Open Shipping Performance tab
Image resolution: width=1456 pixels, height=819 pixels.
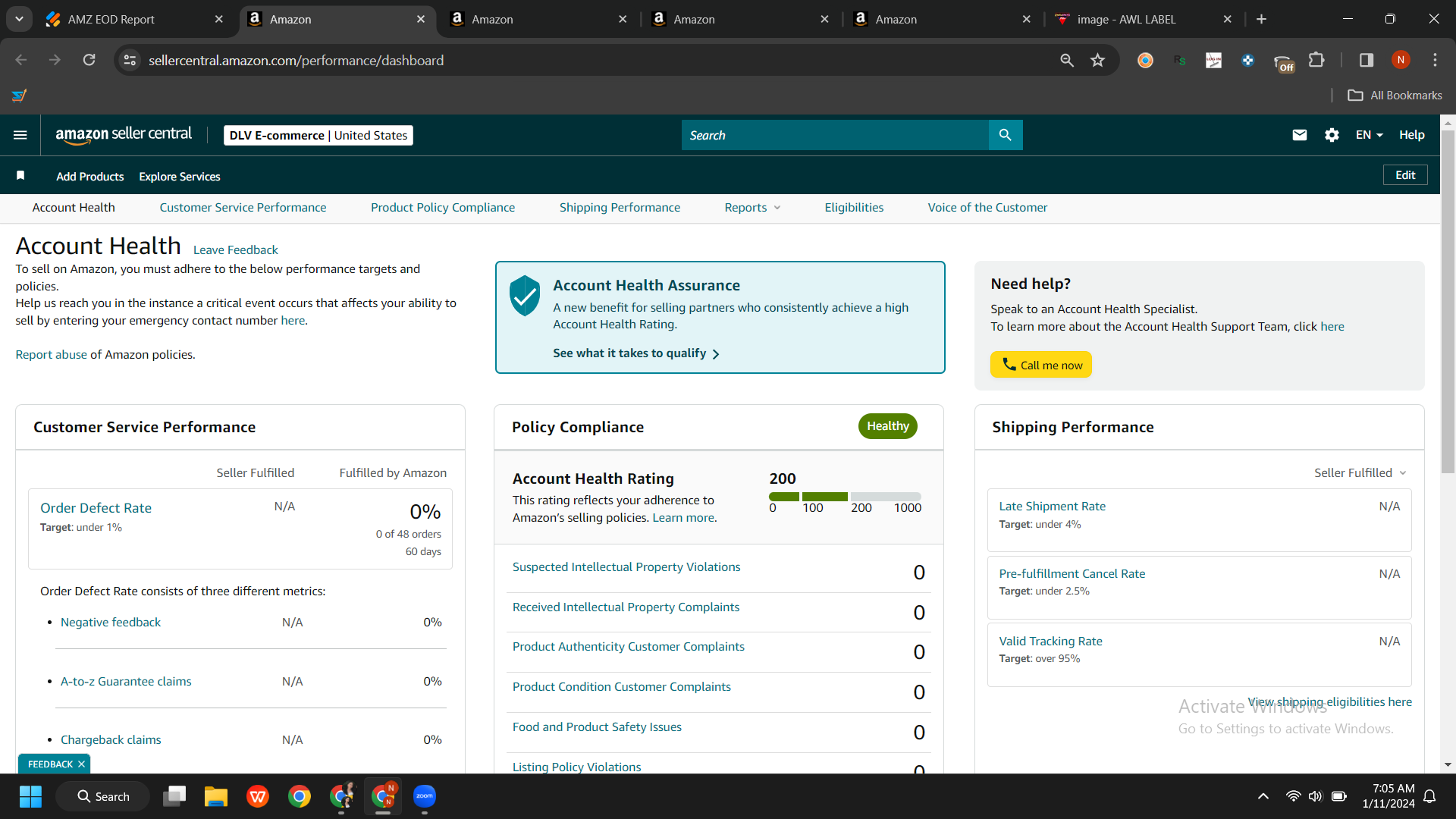click(620, 208)
